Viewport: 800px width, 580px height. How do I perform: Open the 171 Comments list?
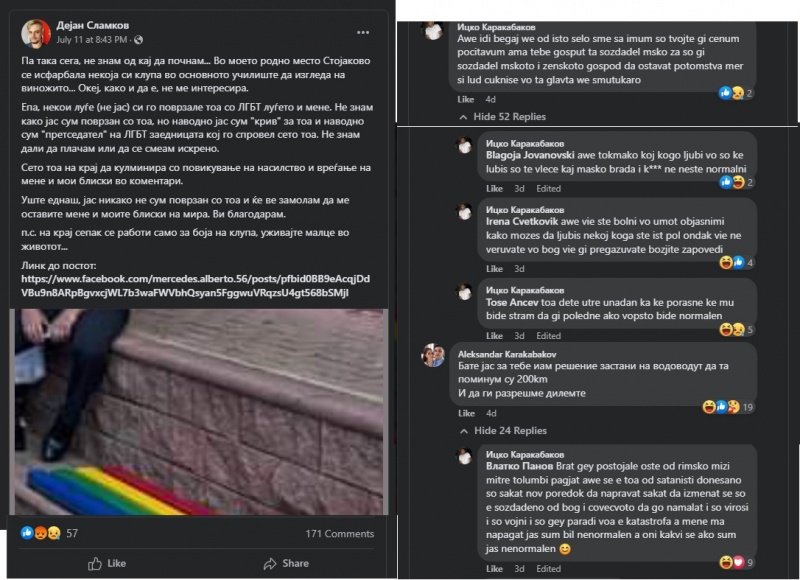[x=340, y=534]
